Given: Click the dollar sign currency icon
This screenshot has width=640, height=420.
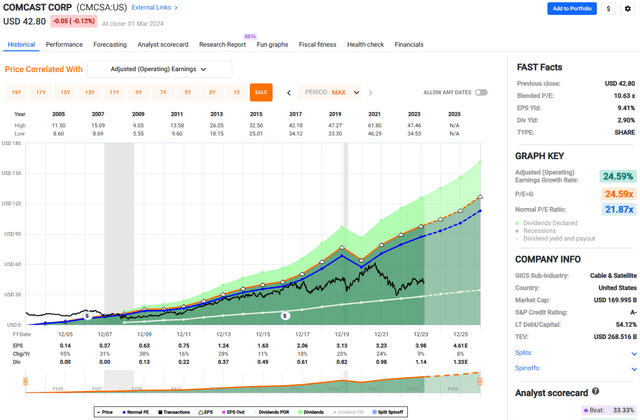Looking at the screenshot, I should pos(608,9).
